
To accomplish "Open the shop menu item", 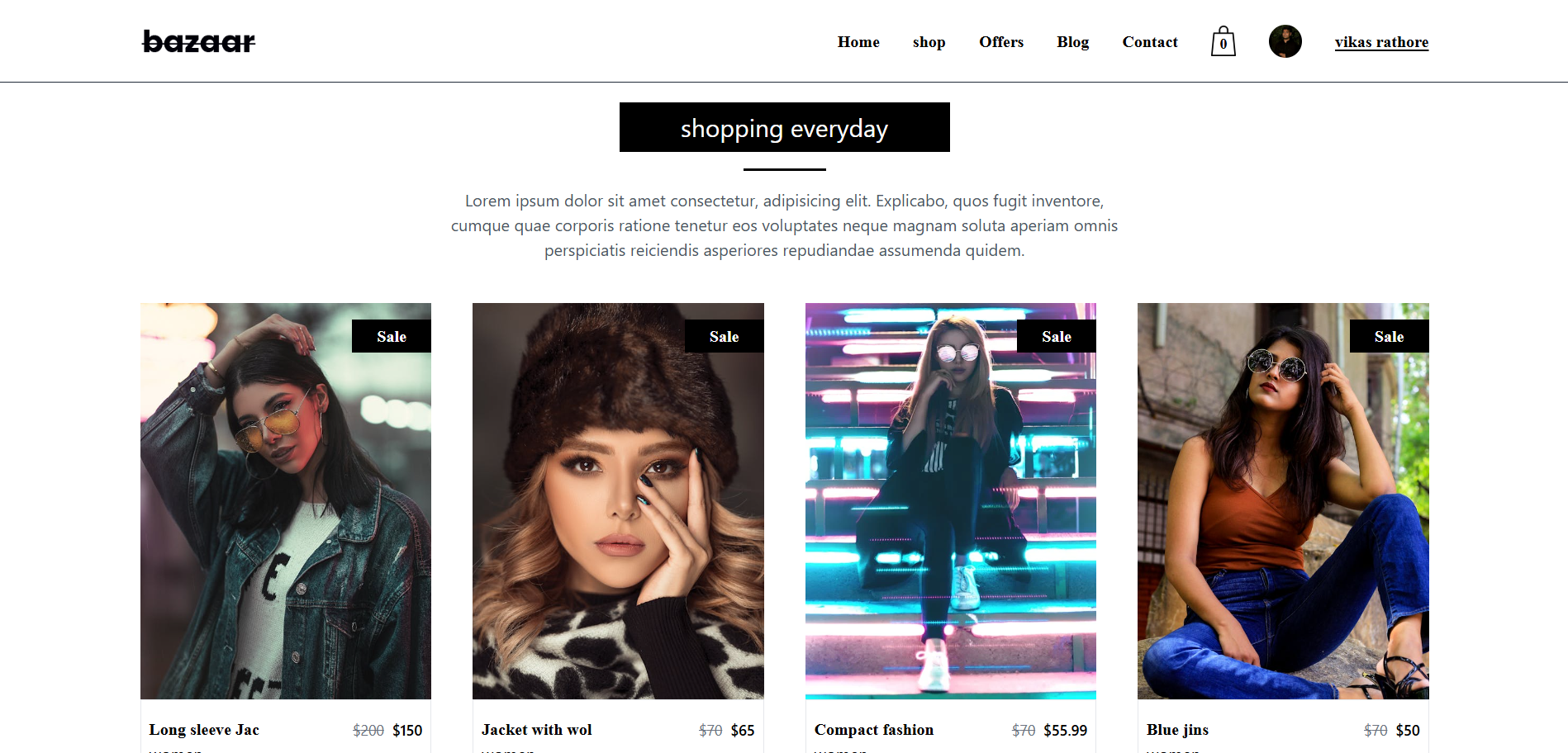I will (929, 42).
